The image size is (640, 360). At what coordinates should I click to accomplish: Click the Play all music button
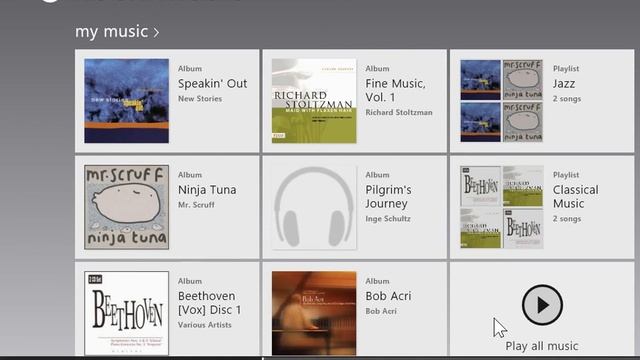(x=542, y=305)
